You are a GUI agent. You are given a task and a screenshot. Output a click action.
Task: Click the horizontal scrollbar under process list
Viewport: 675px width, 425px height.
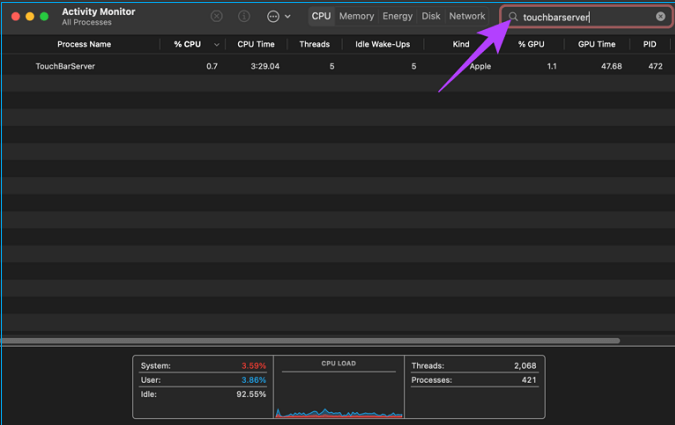[x=310, y=340]
